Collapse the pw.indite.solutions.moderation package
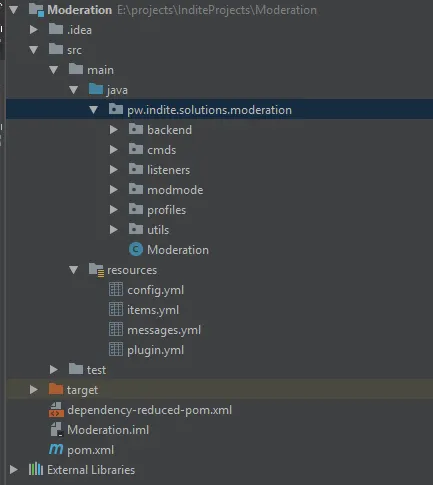 tap(94, 110)
